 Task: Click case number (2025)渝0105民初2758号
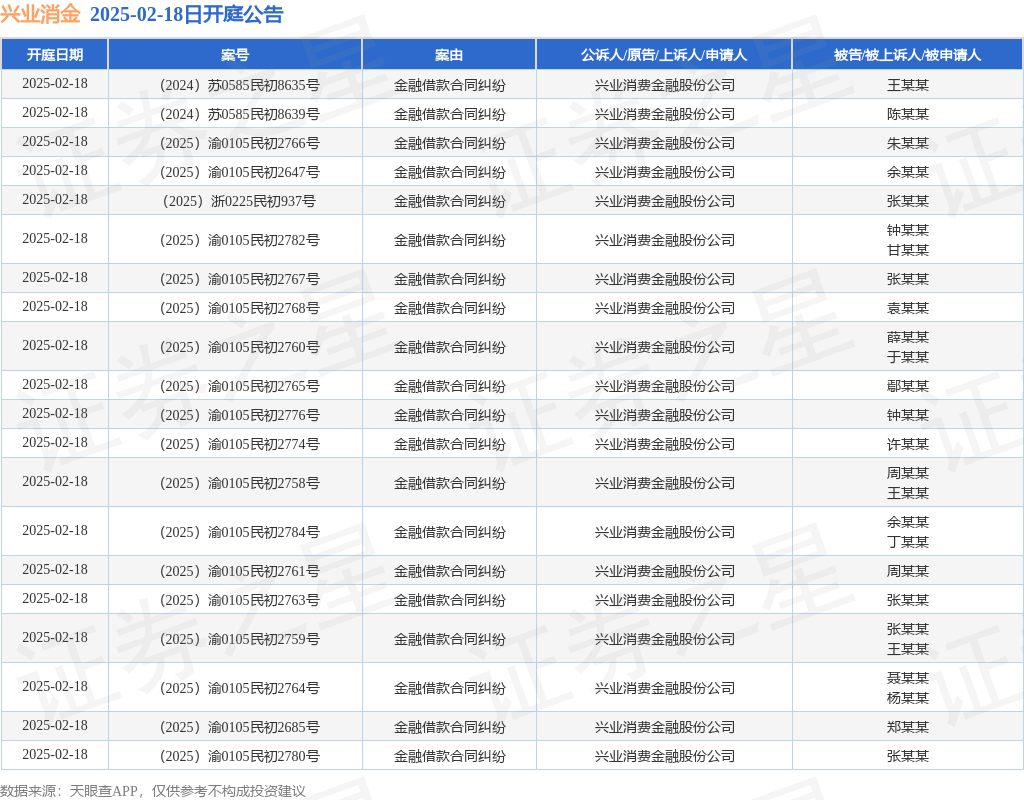point(240,483)
